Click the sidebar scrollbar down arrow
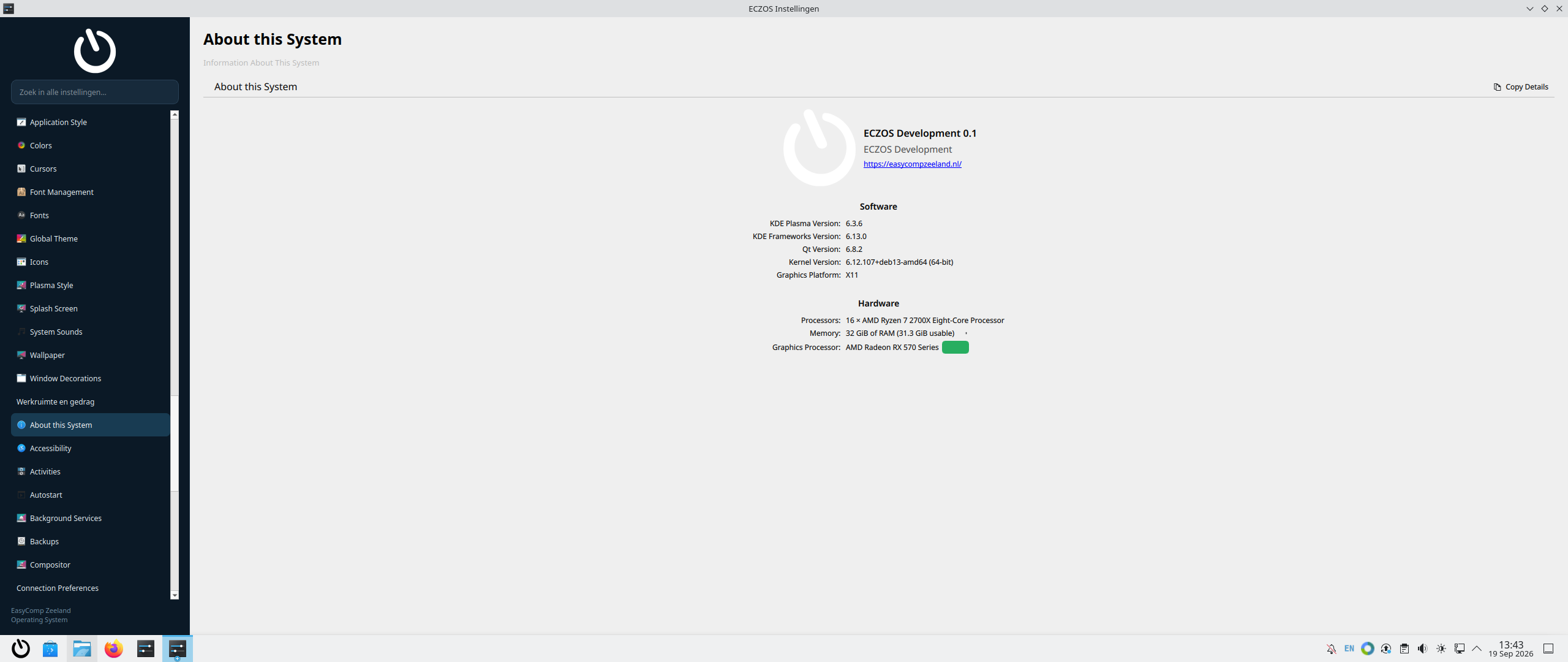 click(x=175, y=595)
